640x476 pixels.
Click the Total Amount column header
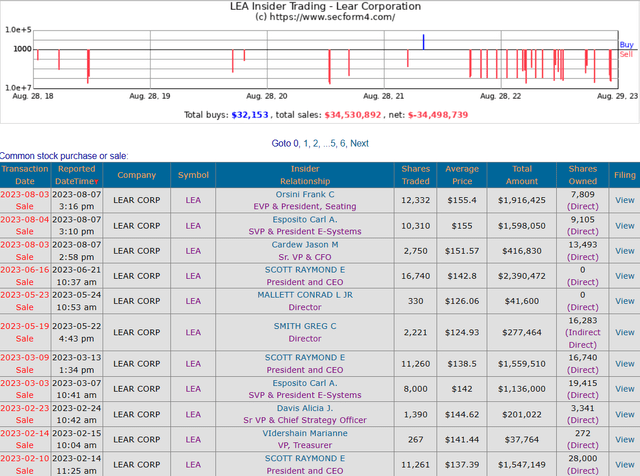[x=522, y=175]
